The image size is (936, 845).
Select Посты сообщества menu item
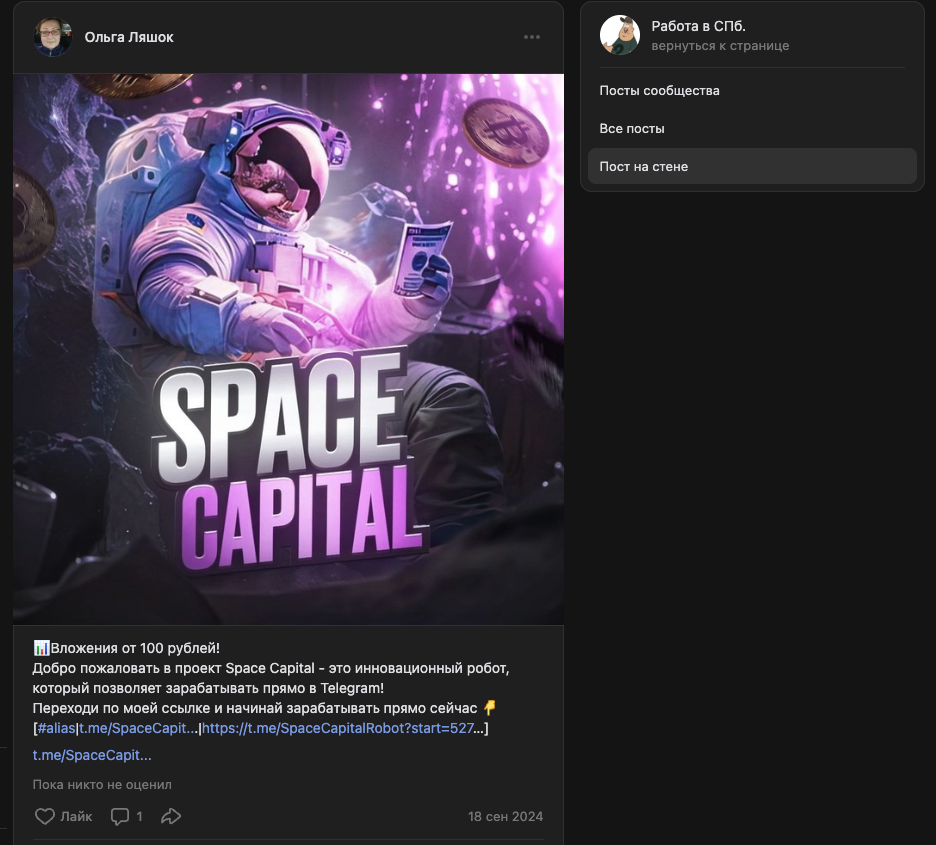(x=752, y=91)
